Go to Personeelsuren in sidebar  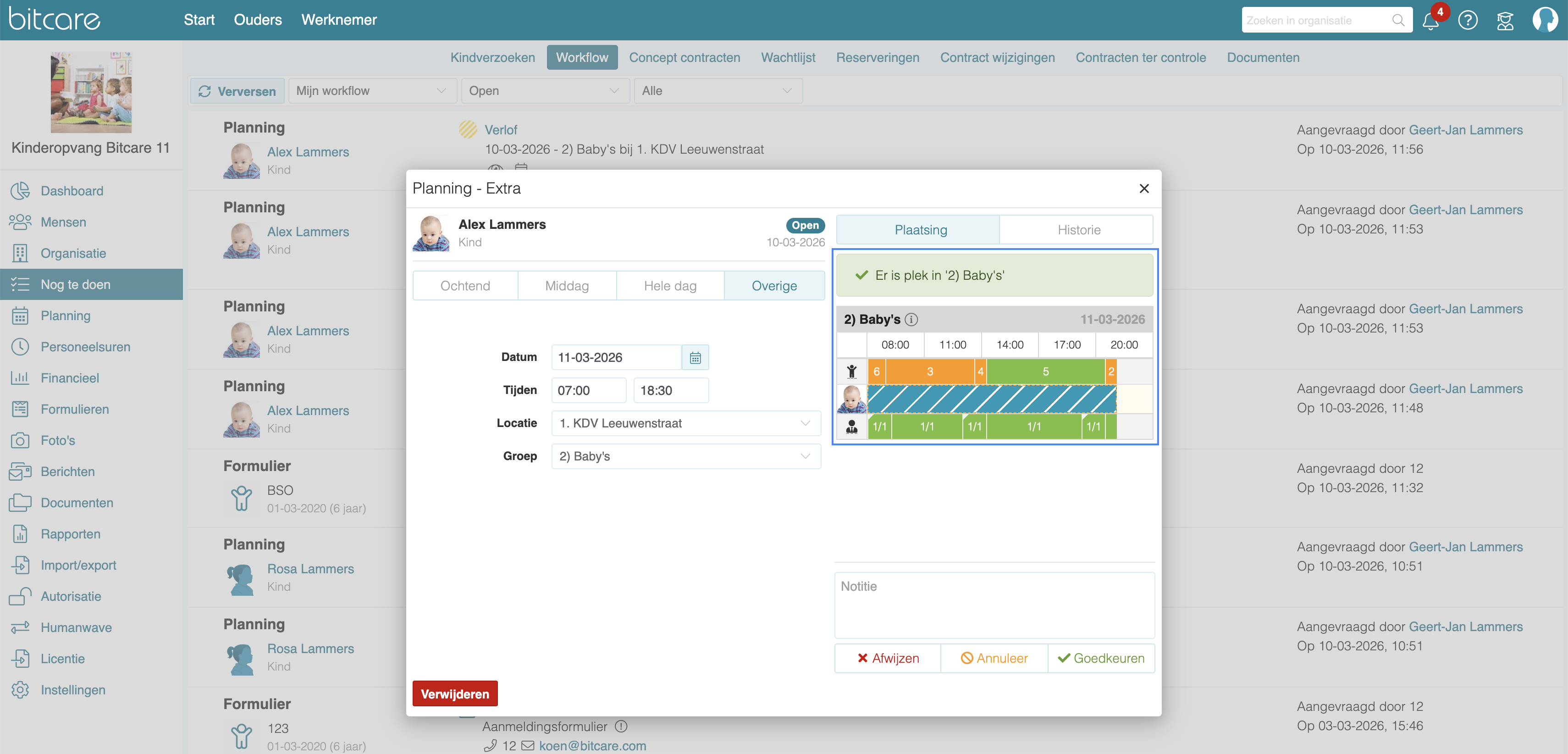85,347
